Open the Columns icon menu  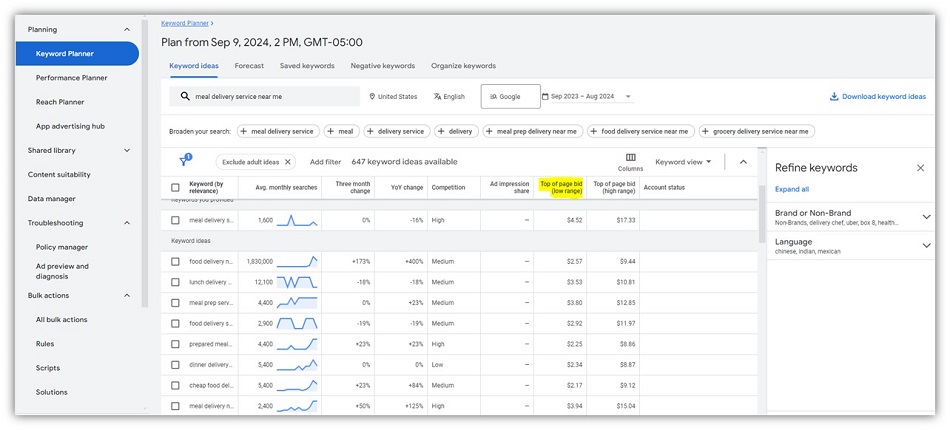pos(630,157)
